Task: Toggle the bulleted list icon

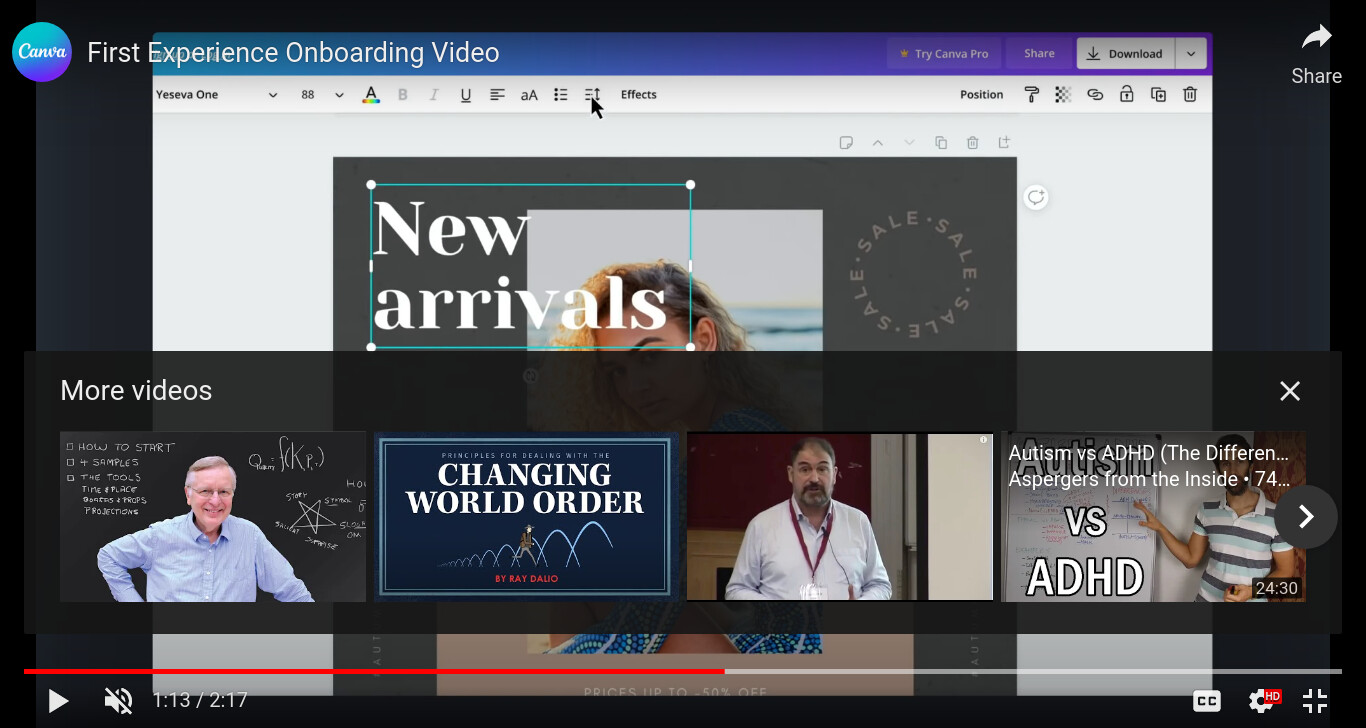Action: [x=561, y=95]
